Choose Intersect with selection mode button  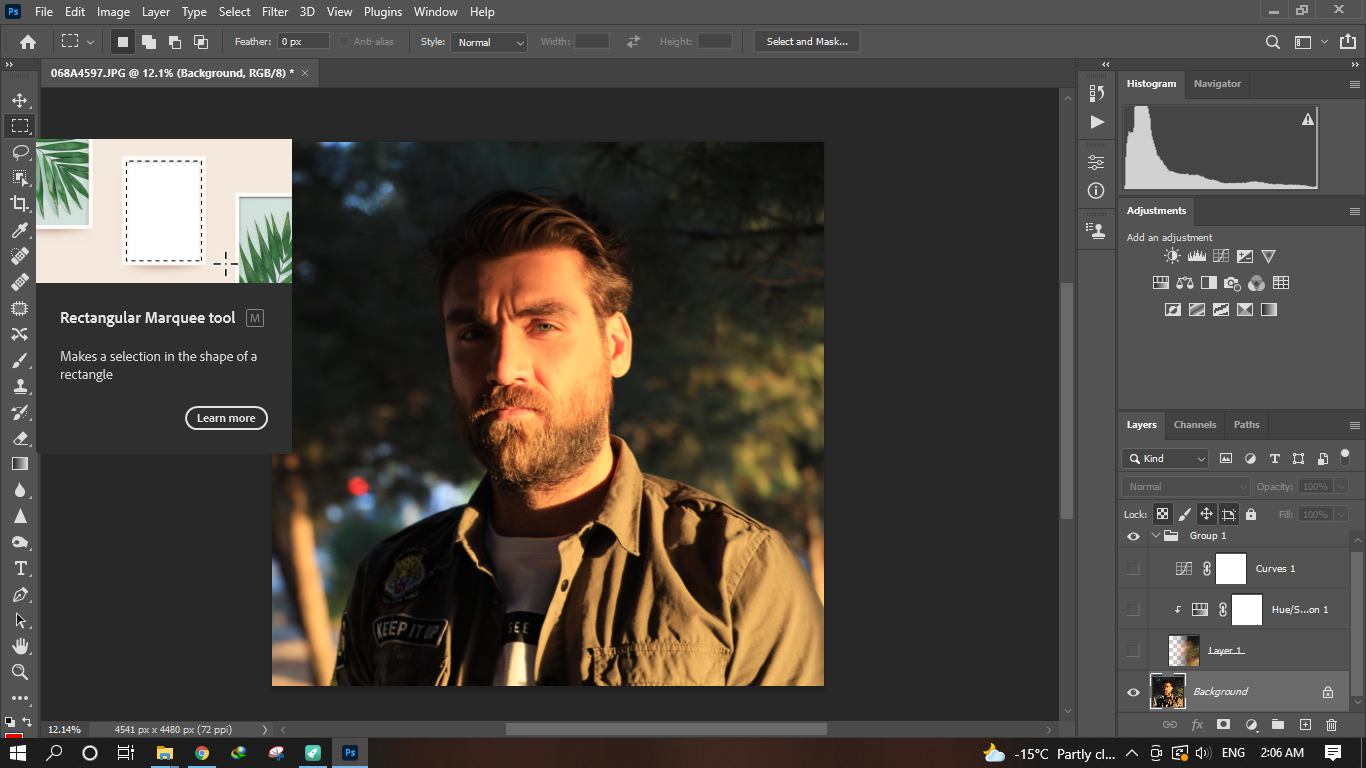pyautogui.click(x=200, y=42)
